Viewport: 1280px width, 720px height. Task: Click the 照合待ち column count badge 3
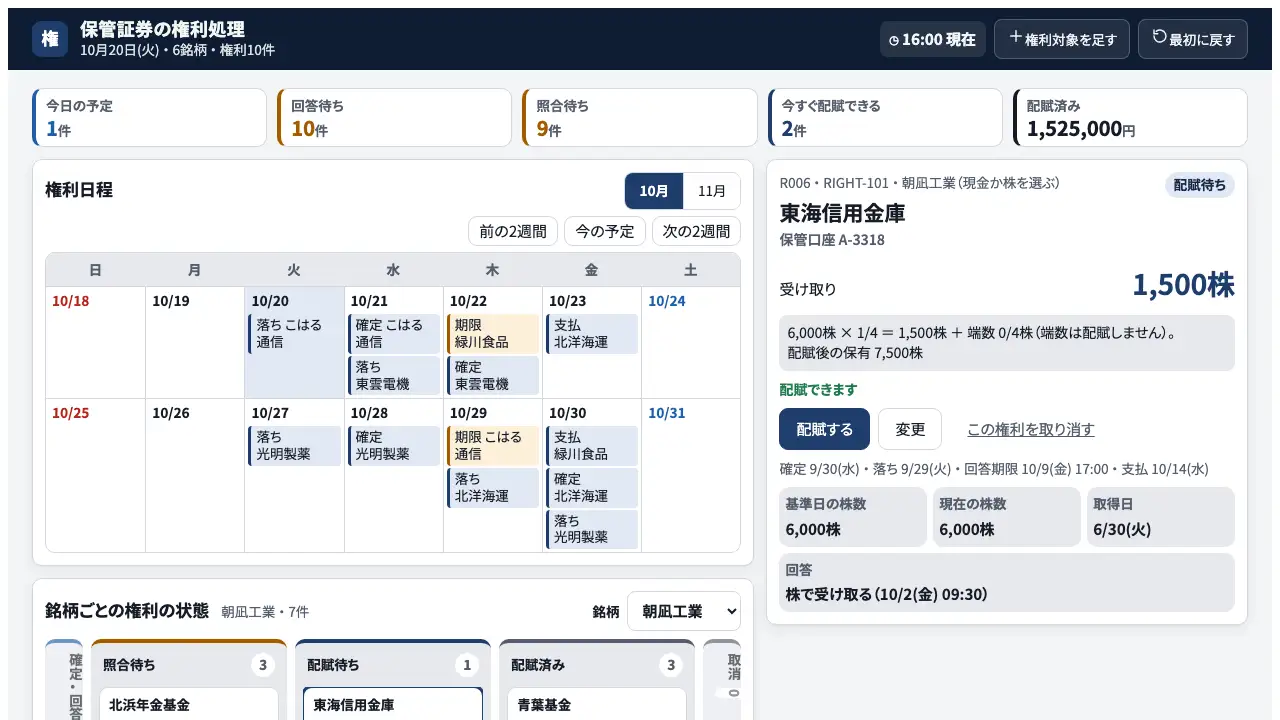[x=263, y=665]
